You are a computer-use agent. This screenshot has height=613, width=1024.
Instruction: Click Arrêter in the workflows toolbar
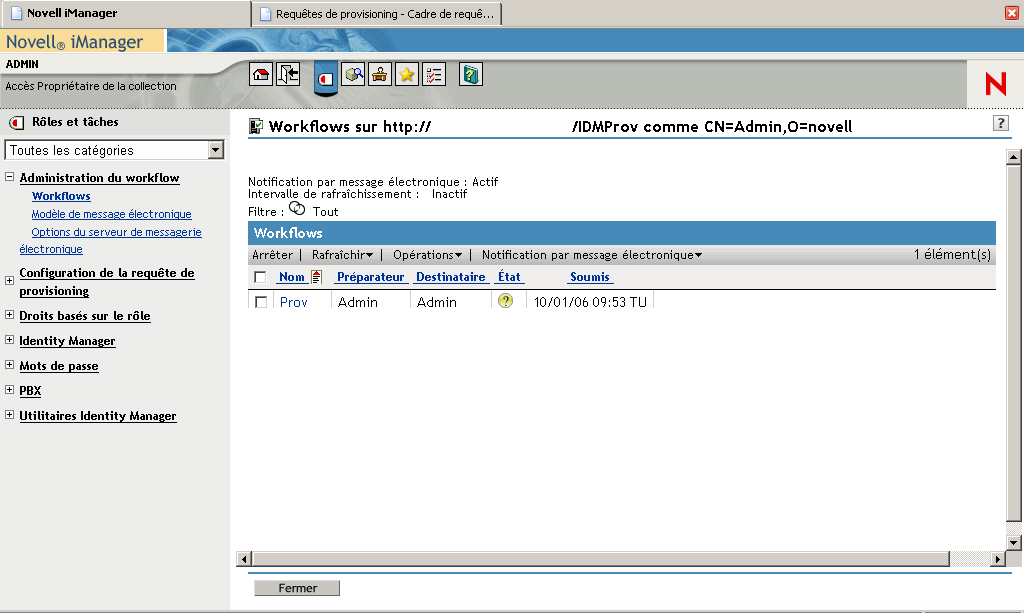[272, 255]
